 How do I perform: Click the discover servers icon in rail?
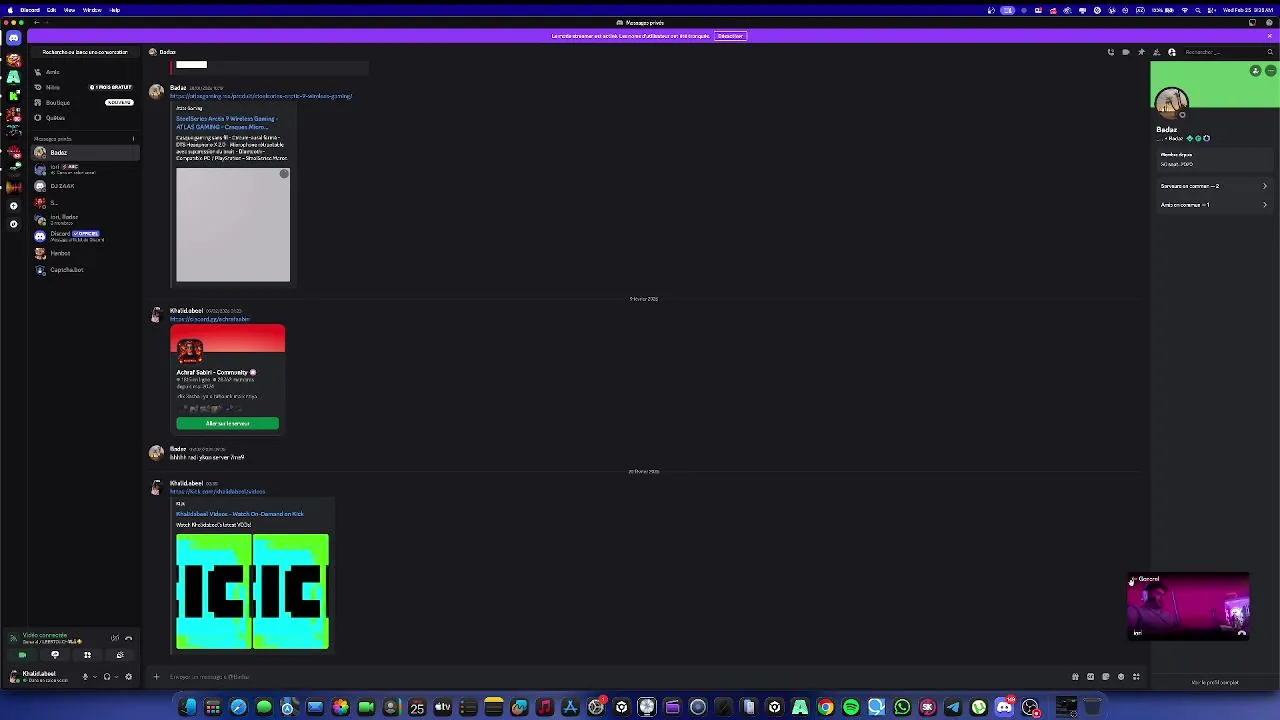pos(14,224)
